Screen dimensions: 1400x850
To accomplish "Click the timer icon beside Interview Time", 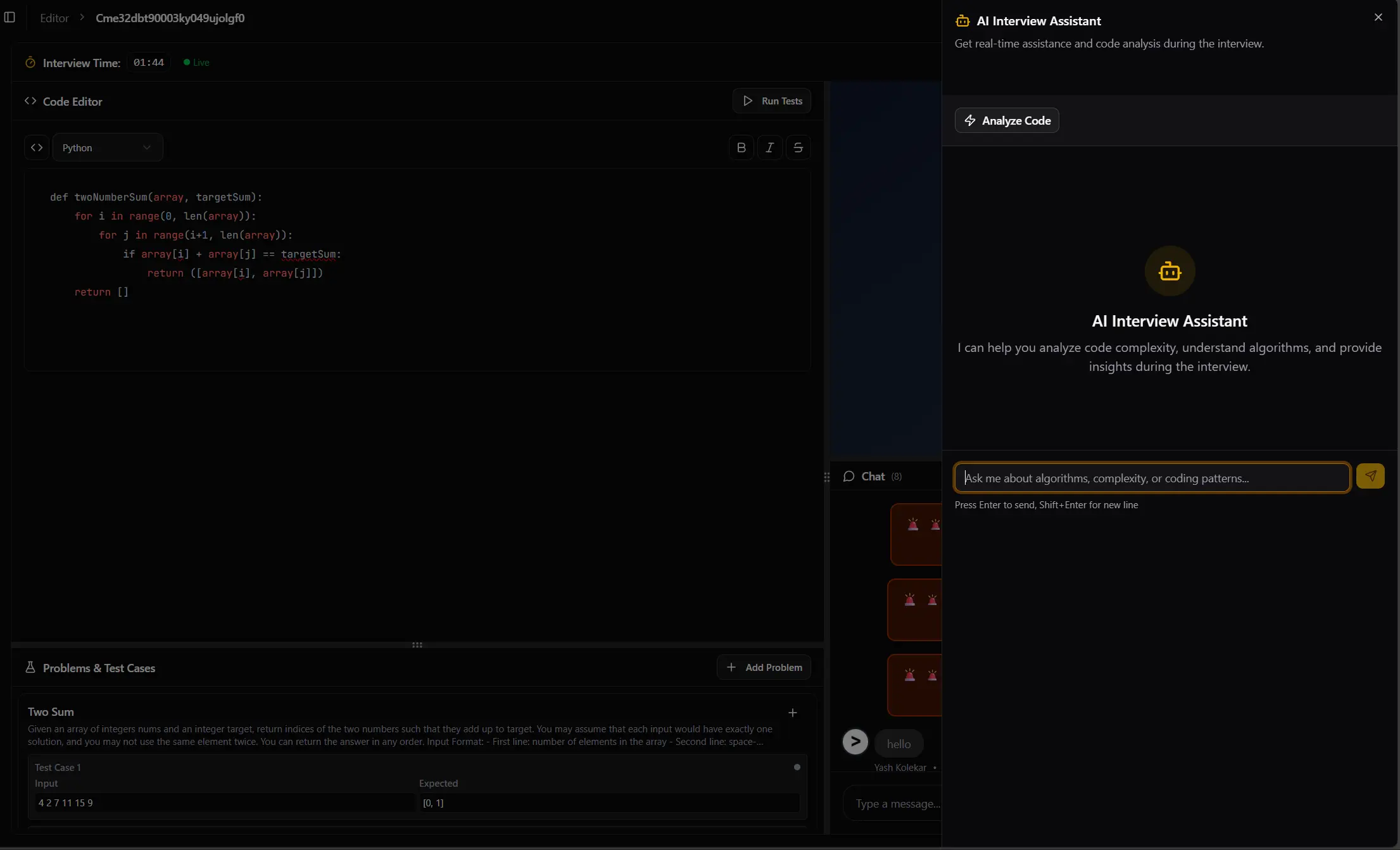I will tap(30, 62).
